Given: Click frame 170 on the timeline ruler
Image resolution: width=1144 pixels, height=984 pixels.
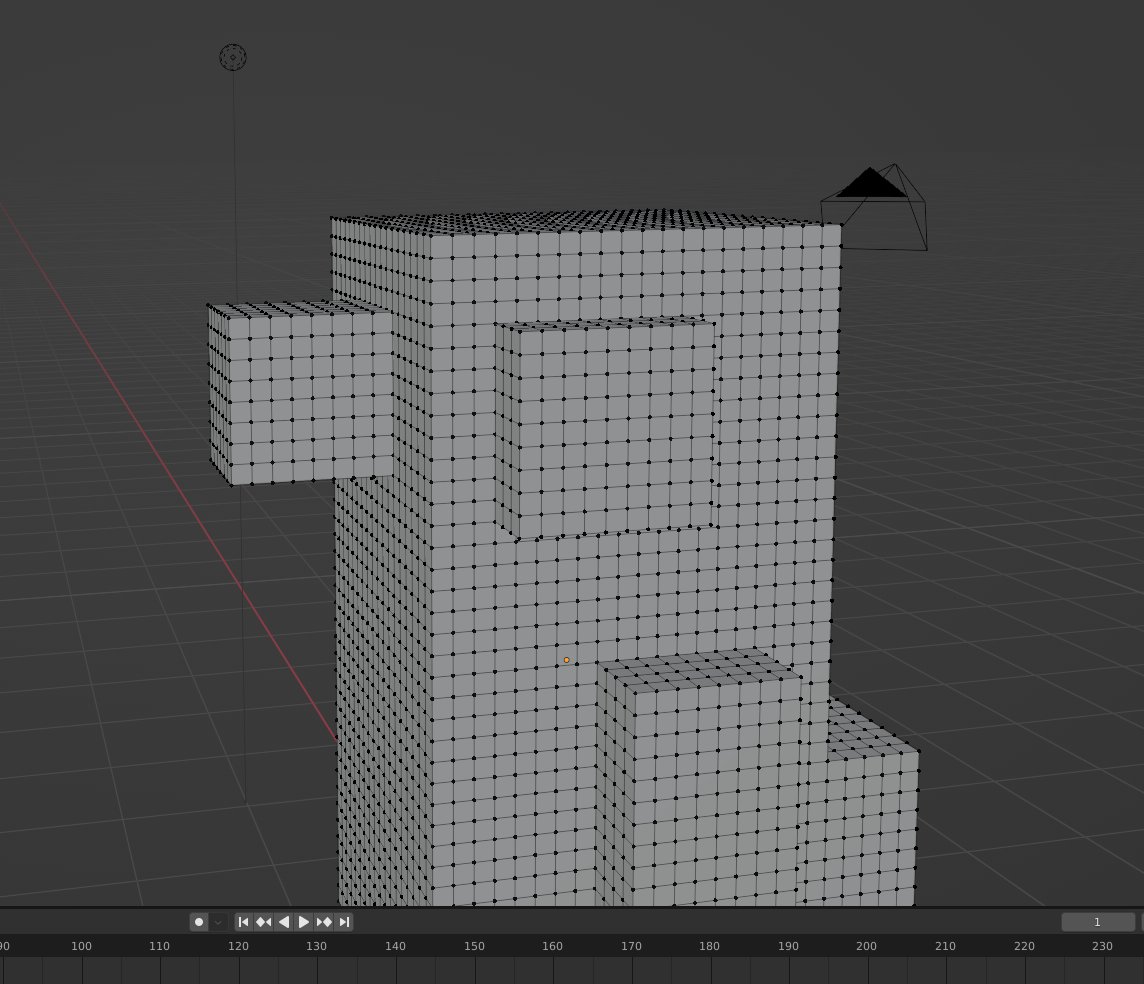Looking at the screenshot, I should point(631,946).
